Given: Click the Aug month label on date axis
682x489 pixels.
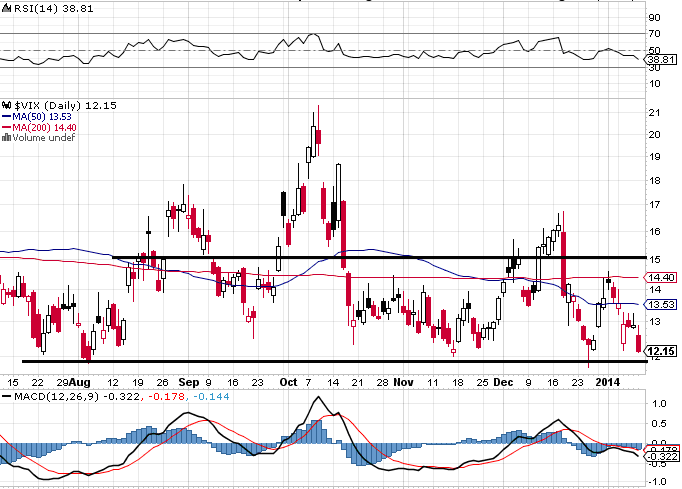Looking at the screenshot, I should point(80,382).
